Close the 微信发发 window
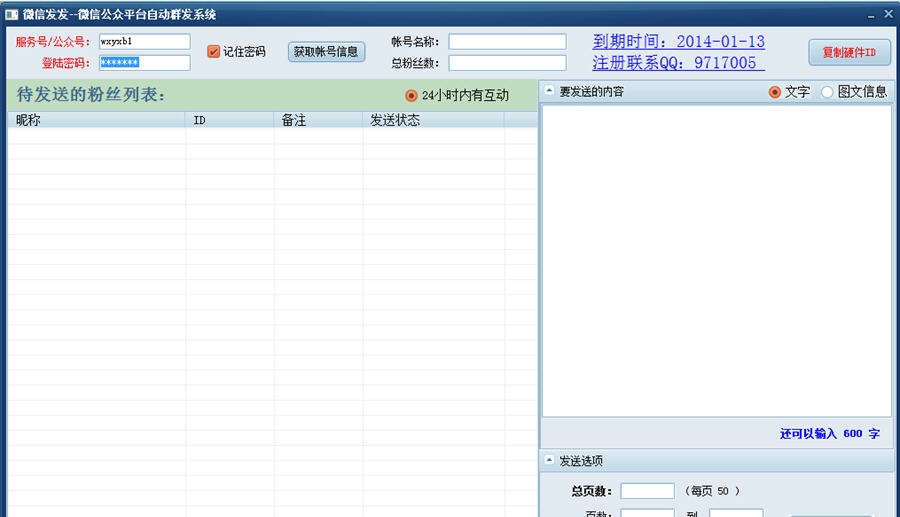This screenshot has height=517, width=900. tap(887, 14)
